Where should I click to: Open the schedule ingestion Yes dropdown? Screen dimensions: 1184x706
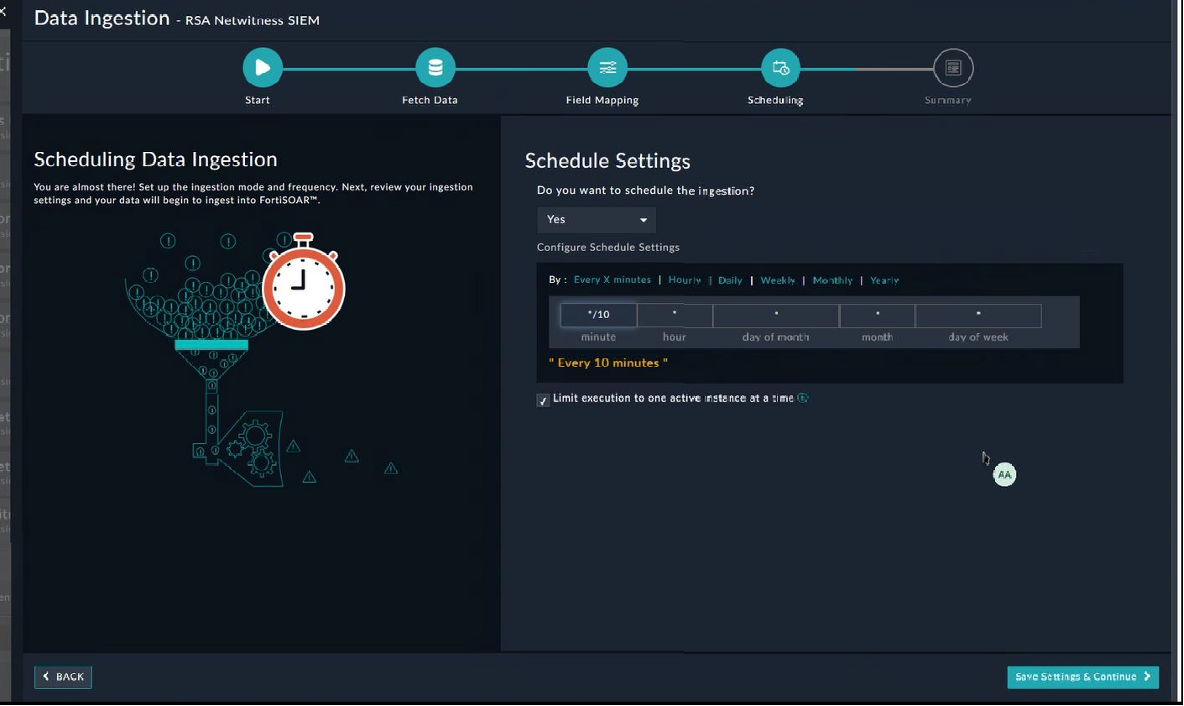(x=597, y=220)
